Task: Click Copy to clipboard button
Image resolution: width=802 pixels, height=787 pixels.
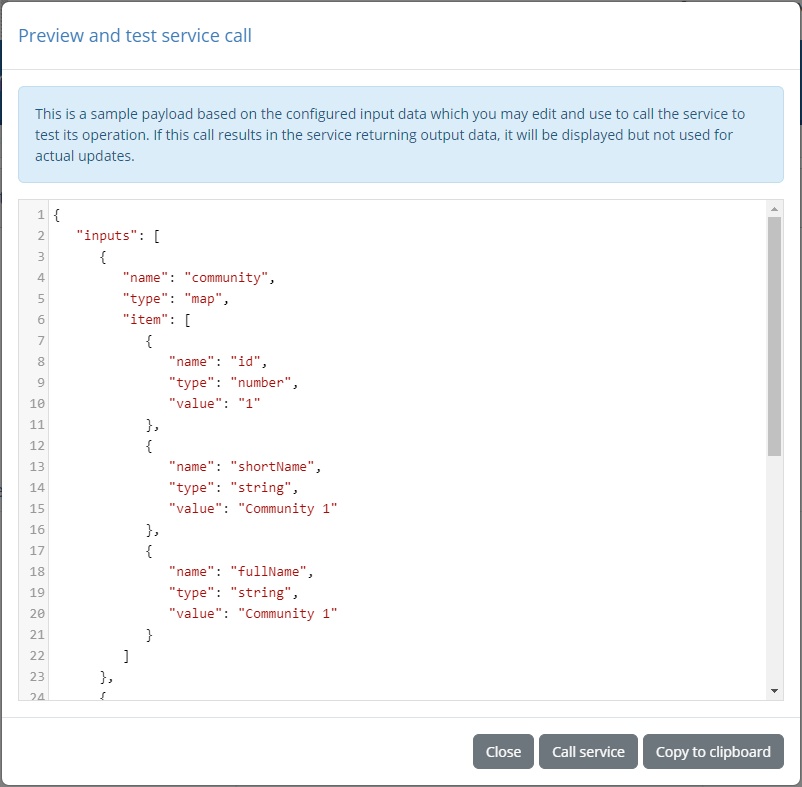Action: (713, 751)
